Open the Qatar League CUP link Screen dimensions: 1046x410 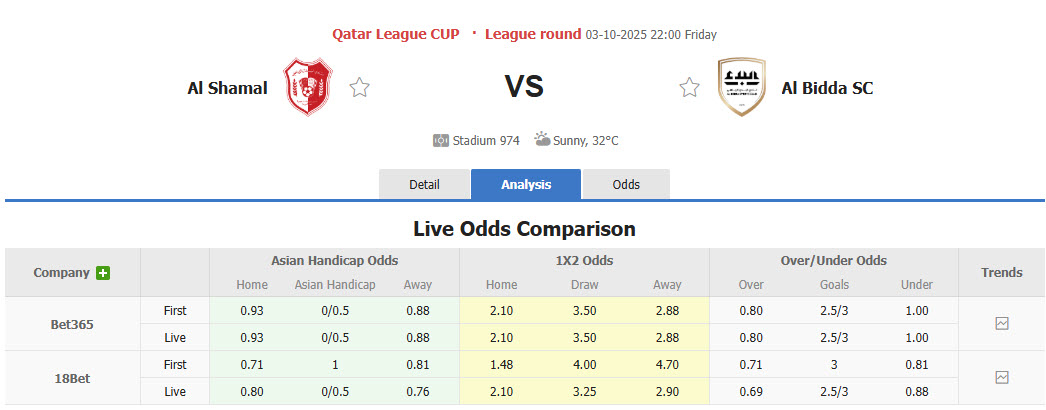(x=396, y=34)
